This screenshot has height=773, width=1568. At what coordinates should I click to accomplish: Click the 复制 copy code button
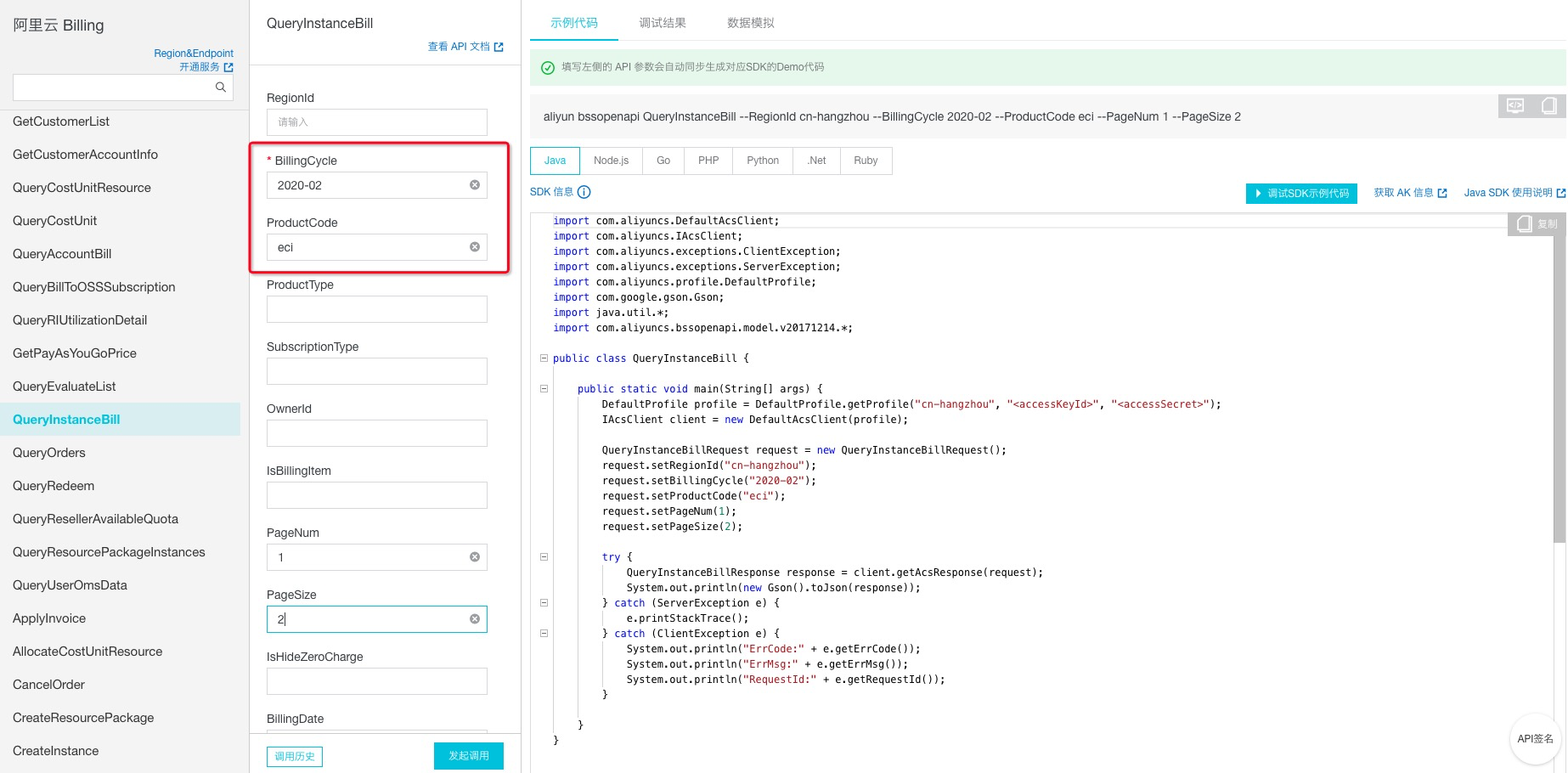click(x=1537, y=224)
